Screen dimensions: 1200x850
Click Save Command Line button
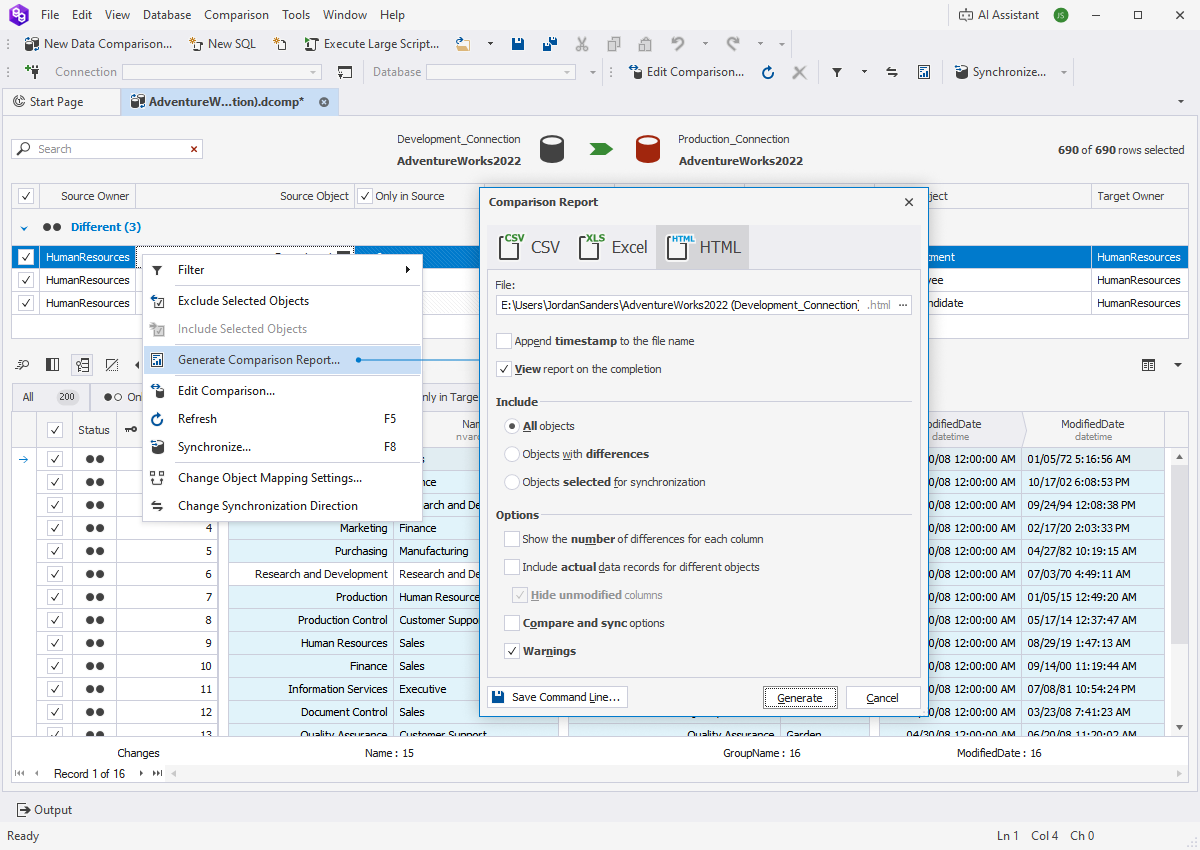pos(558,697)
